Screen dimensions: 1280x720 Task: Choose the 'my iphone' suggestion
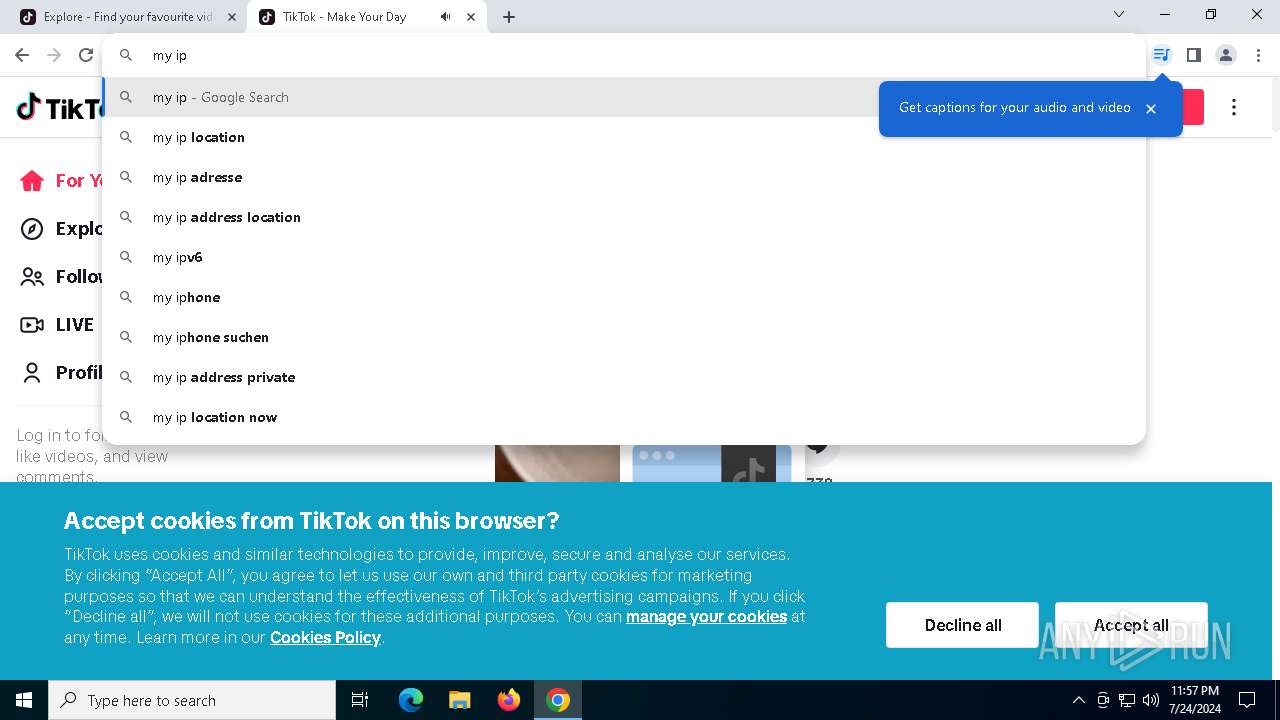click(623, 297)
